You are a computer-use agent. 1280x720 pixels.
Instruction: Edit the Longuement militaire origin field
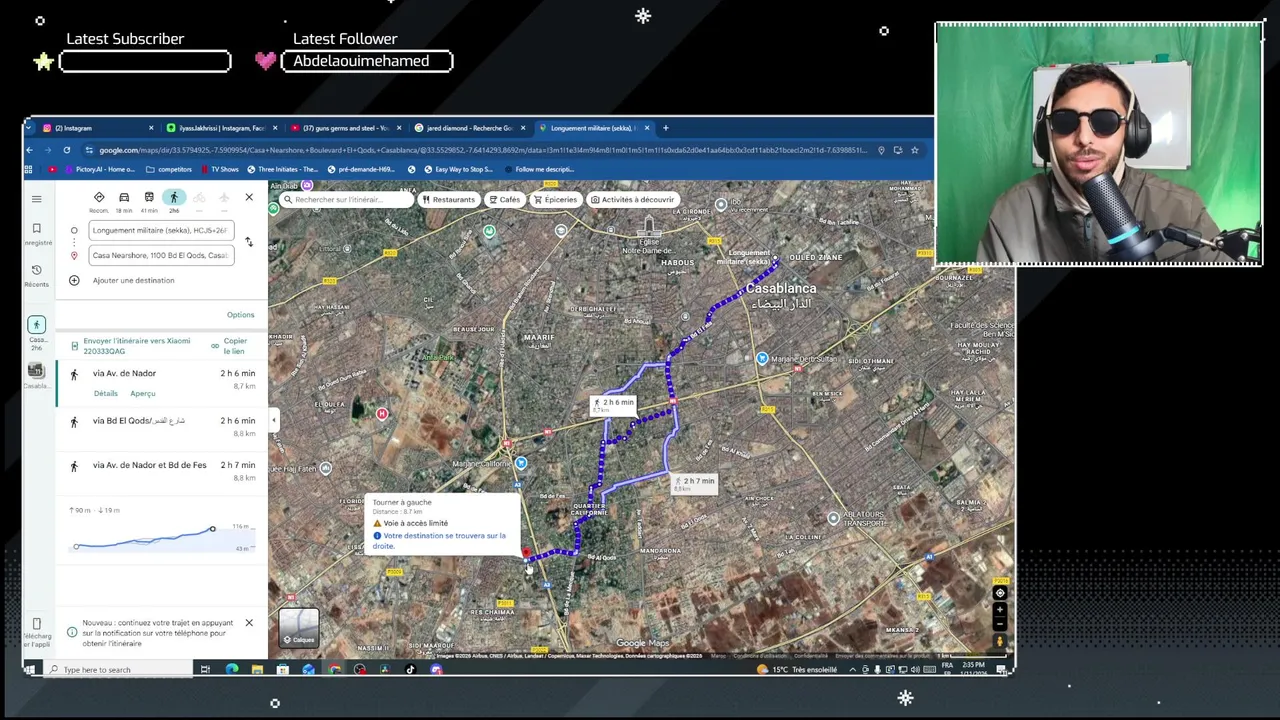point(161,230)
